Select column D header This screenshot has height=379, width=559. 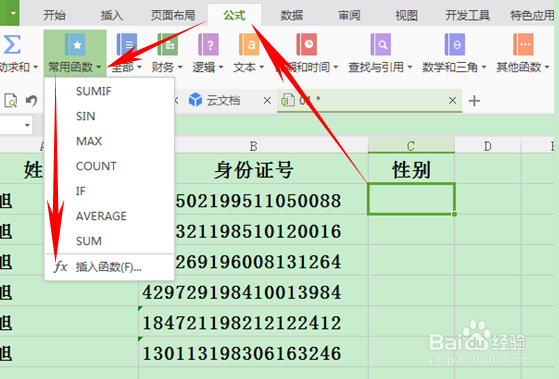(488, 146)
